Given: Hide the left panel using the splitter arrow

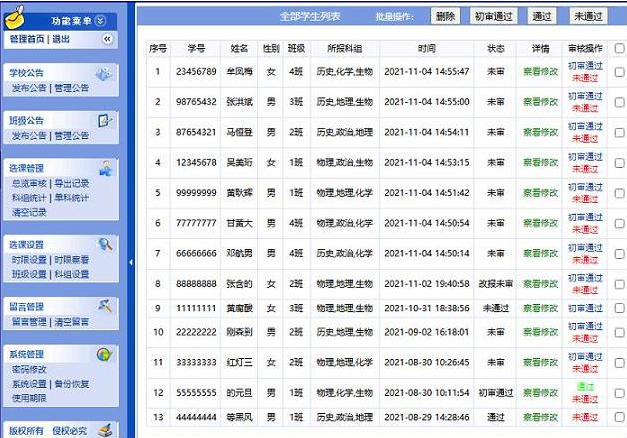Looking at the screenshot, I should point(131,262).
